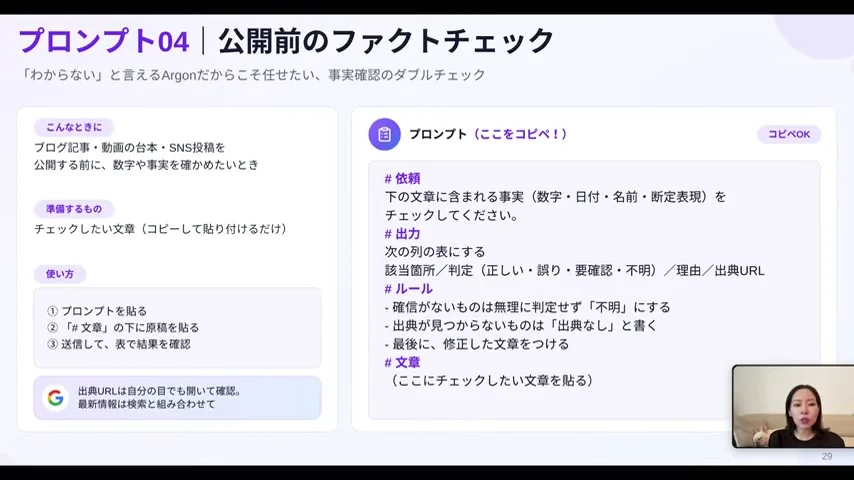Click step ② 「# 文章」の下に原稿を貼る

point(123,327)
